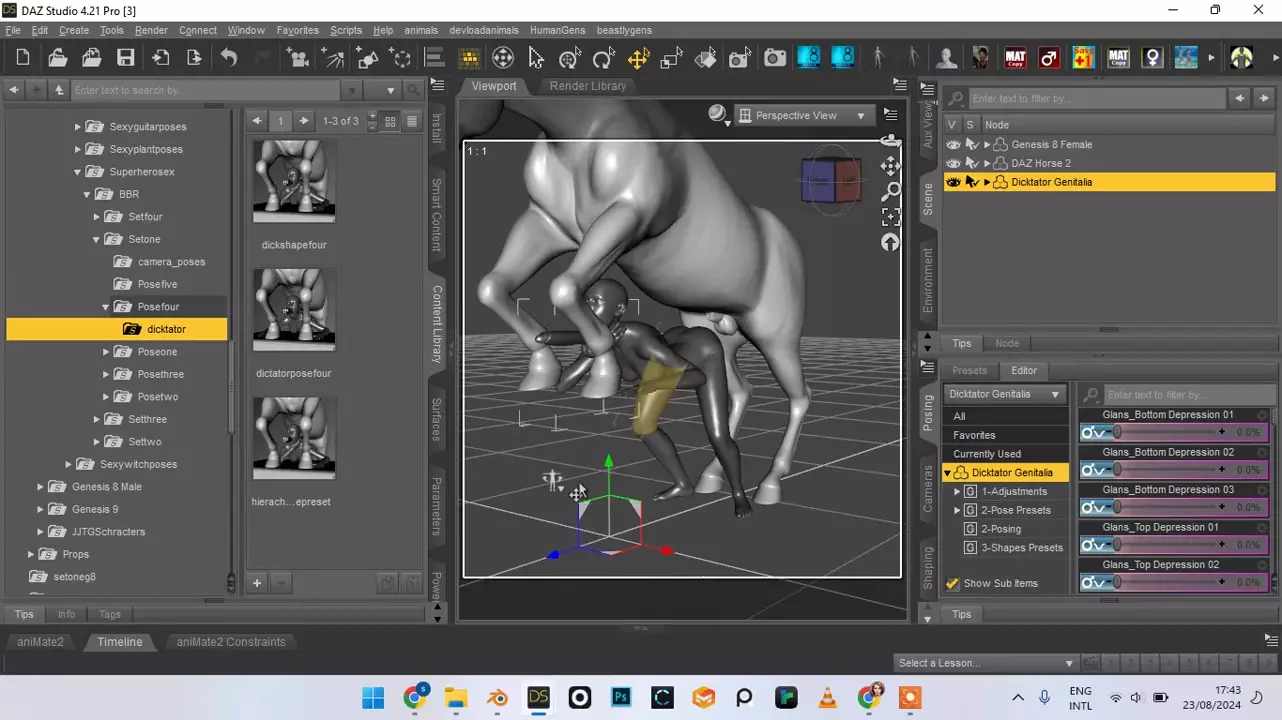The height and width of the screenshot is (720, 1282).
Task: Open VLC media player from taskbar
Action: pos(827,697)
